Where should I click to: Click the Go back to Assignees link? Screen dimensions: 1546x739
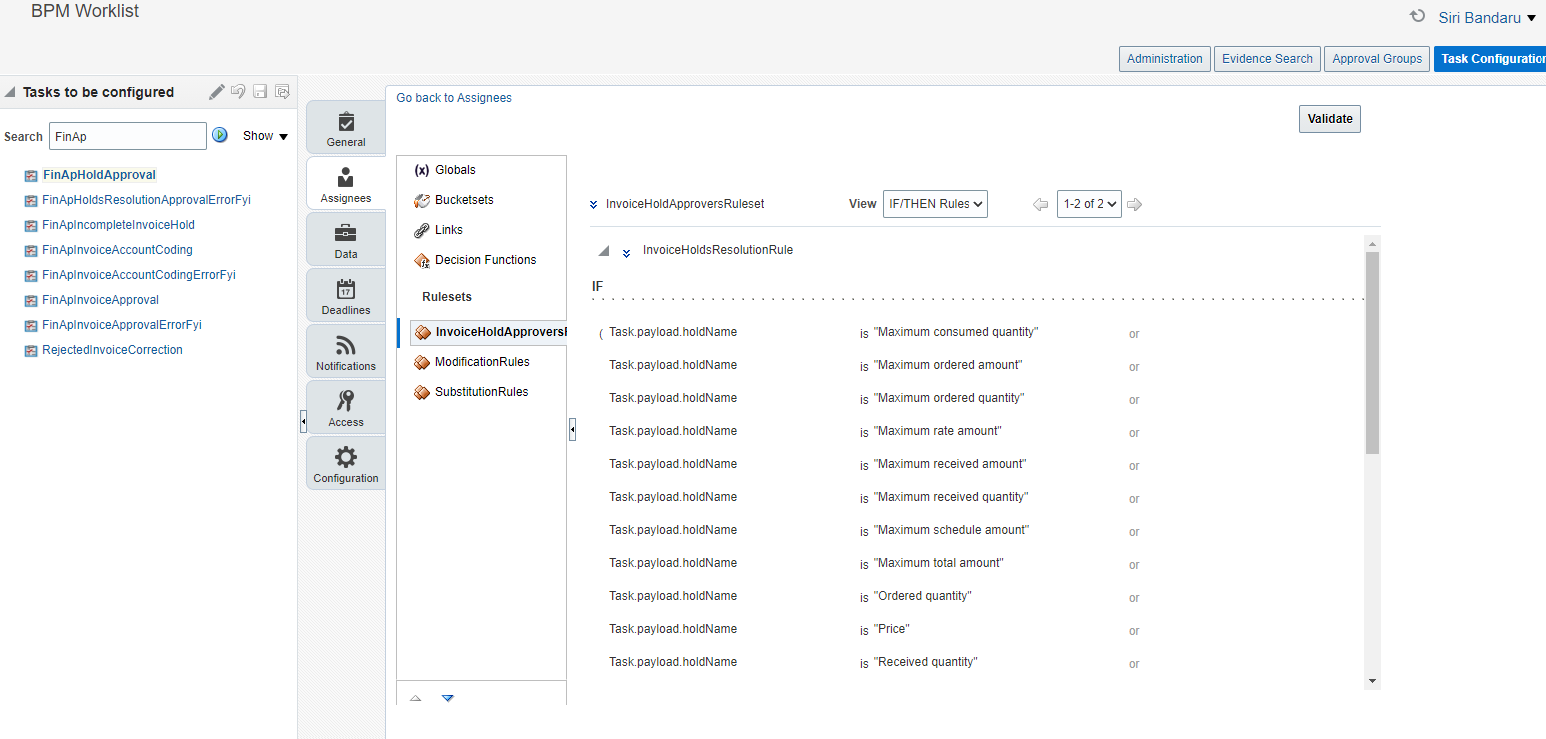pos(453,97)
